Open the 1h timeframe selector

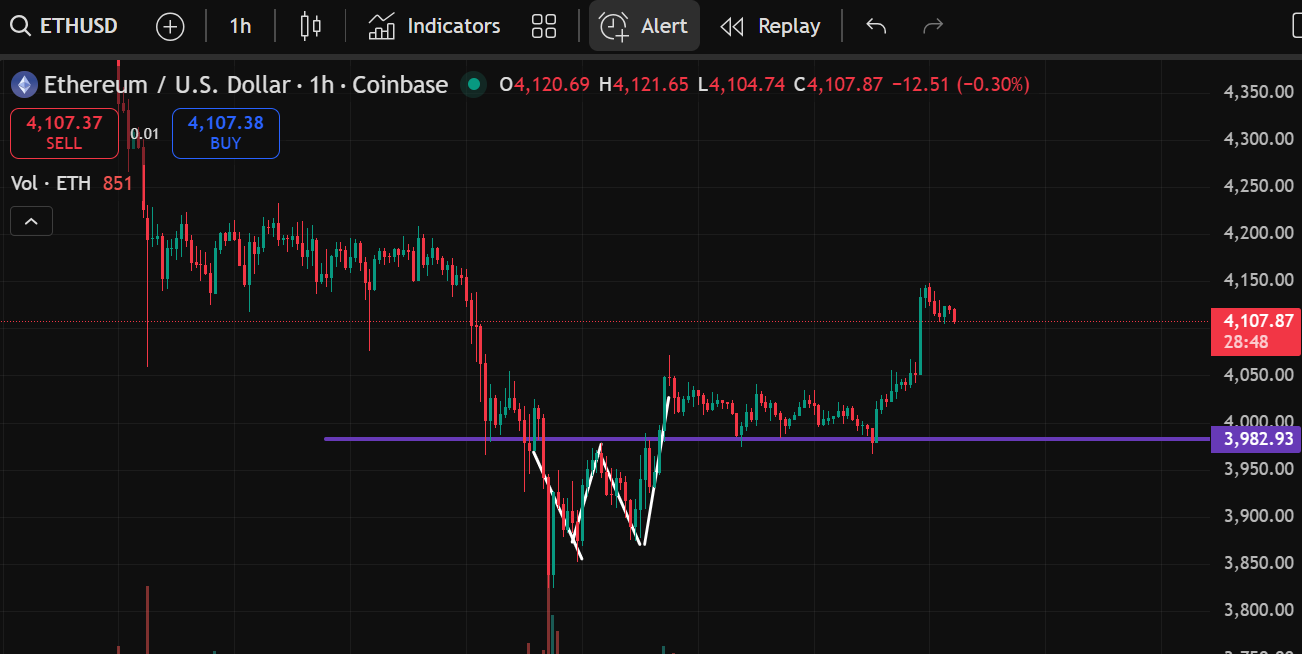(x=240, y=27)
